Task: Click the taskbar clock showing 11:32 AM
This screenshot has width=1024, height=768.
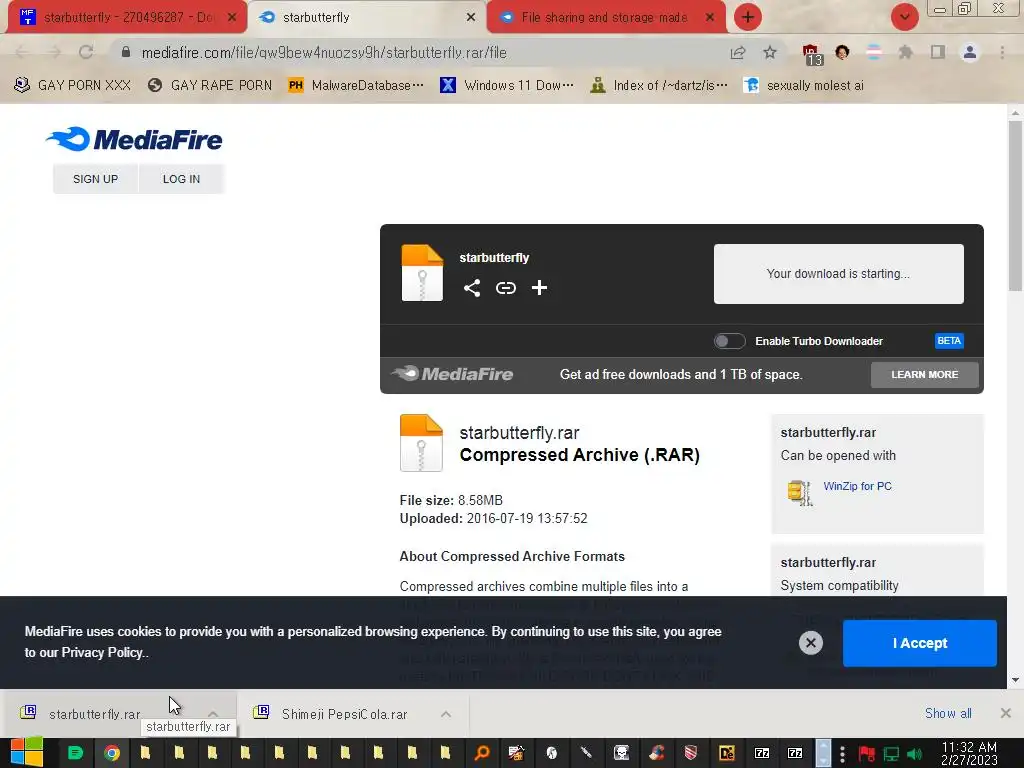Action: pyautogui.click(x=969, y=754)
